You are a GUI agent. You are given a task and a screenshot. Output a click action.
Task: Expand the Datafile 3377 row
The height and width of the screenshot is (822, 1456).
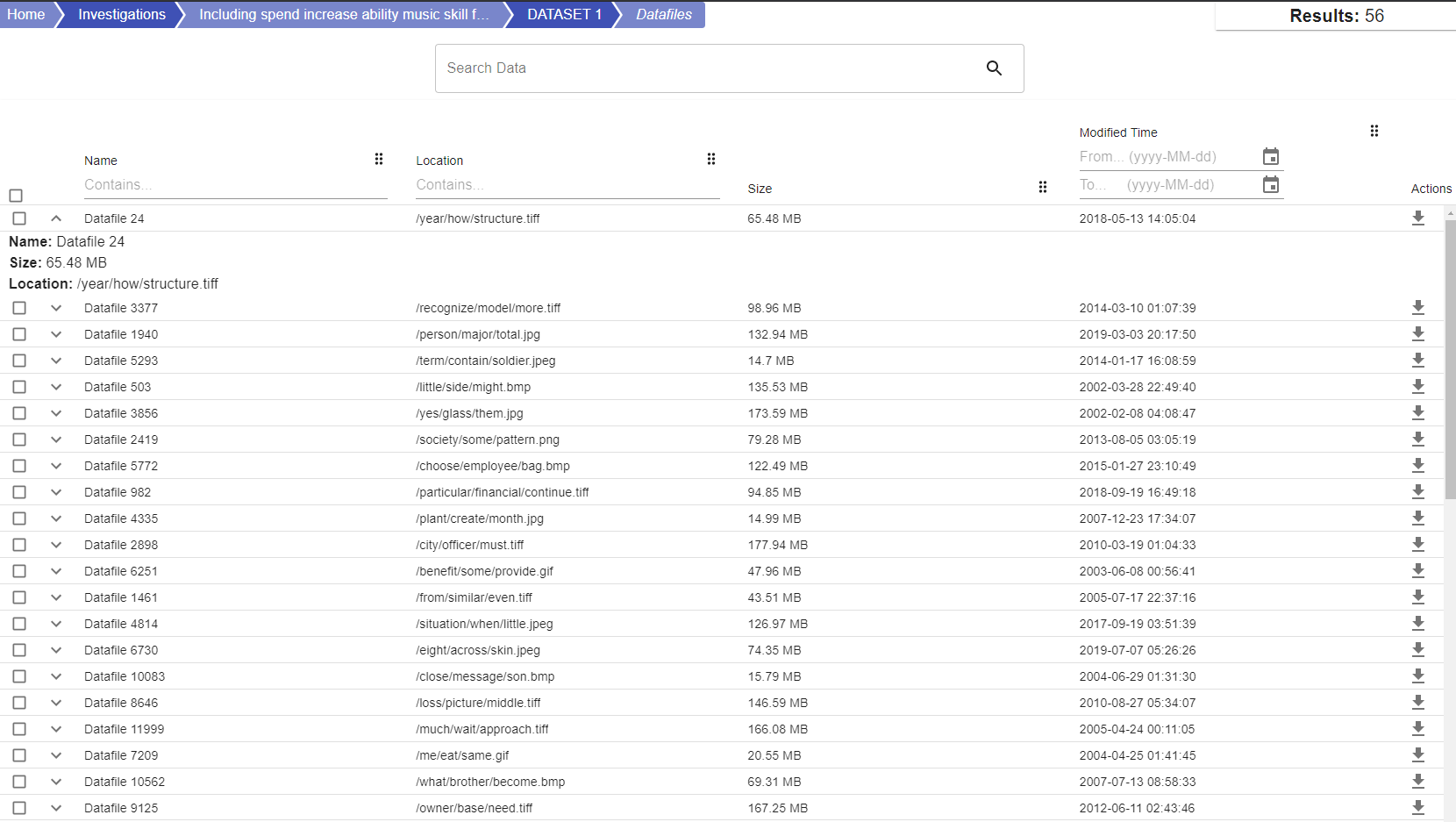[55, 308]
